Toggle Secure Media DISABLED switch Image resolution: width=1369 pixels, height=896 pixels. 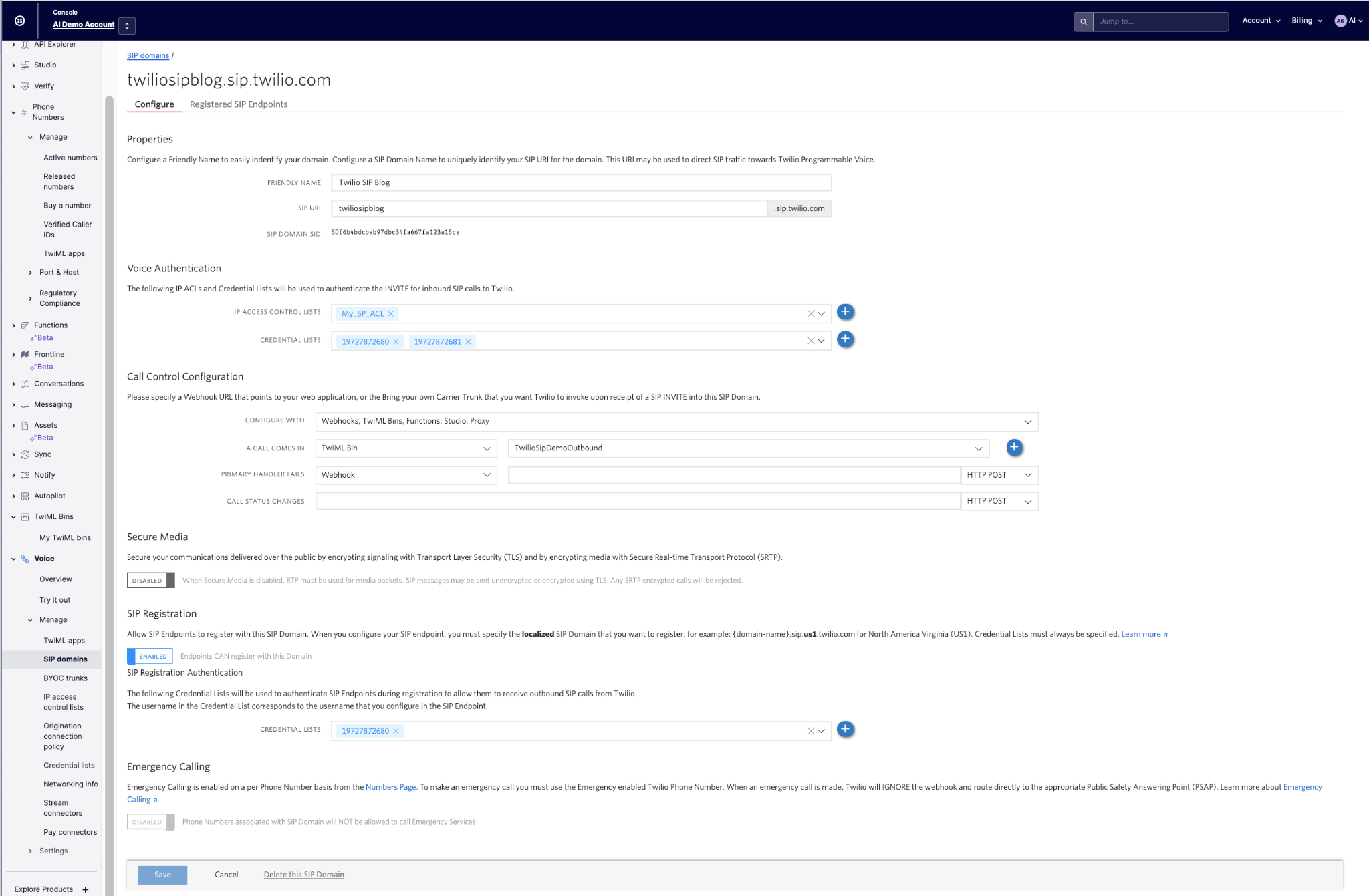pyautogui.click(x=151, y=580)
